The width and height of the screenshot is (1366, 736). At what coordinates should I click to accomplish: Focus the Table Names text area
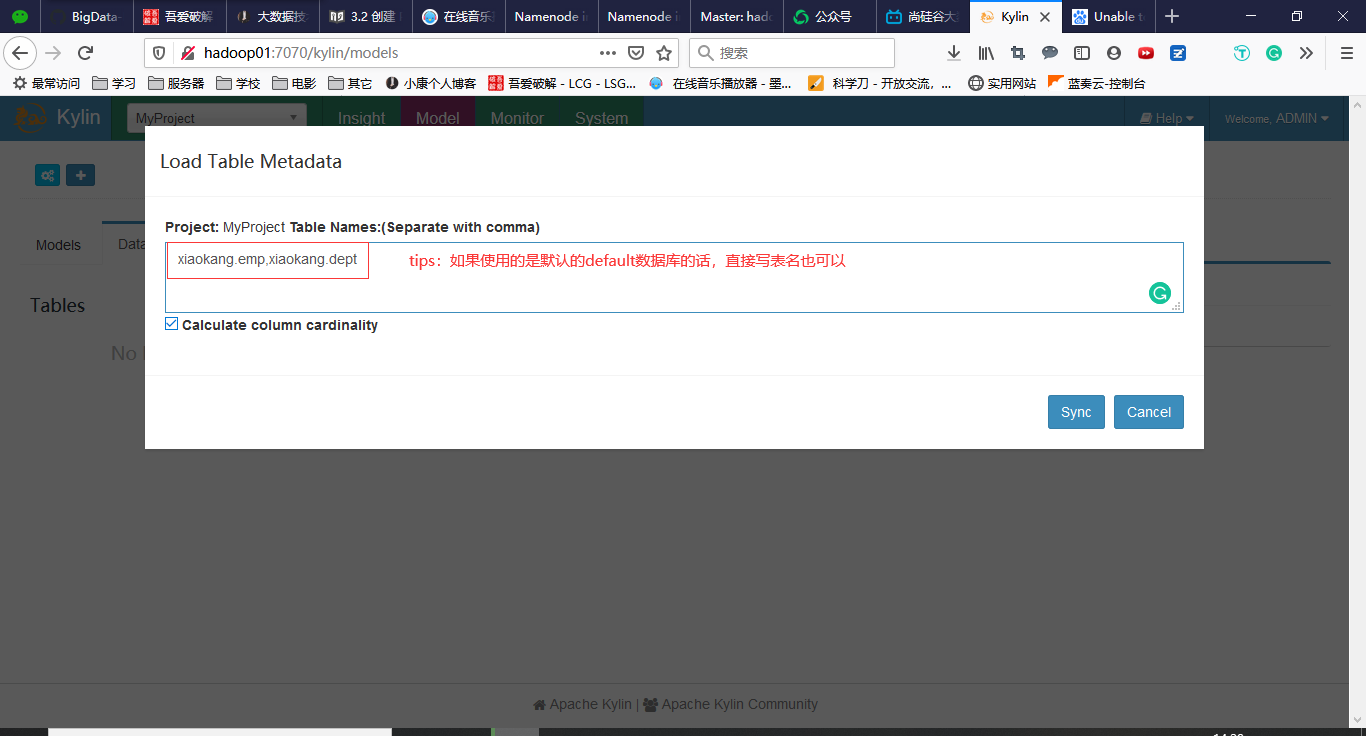click(x=674, y=277)
